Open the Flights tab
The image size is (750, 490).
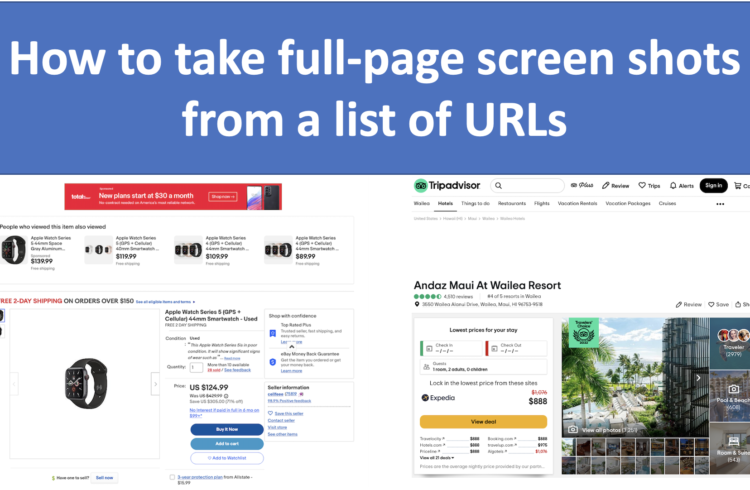[x=541, y=203]
